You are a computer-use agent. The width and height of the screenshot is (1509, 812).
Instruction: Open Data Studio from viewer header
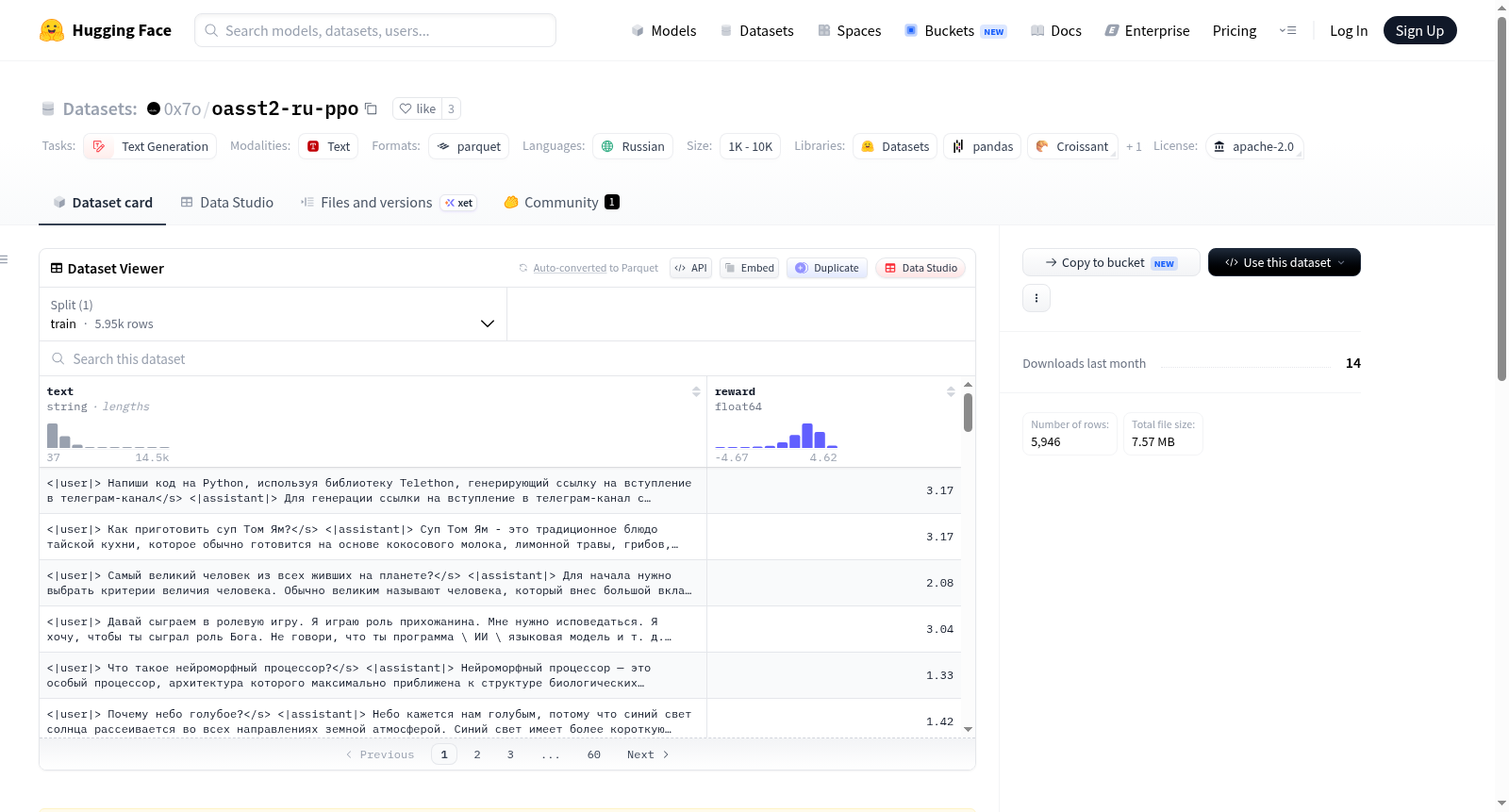(x=920, y=268)
